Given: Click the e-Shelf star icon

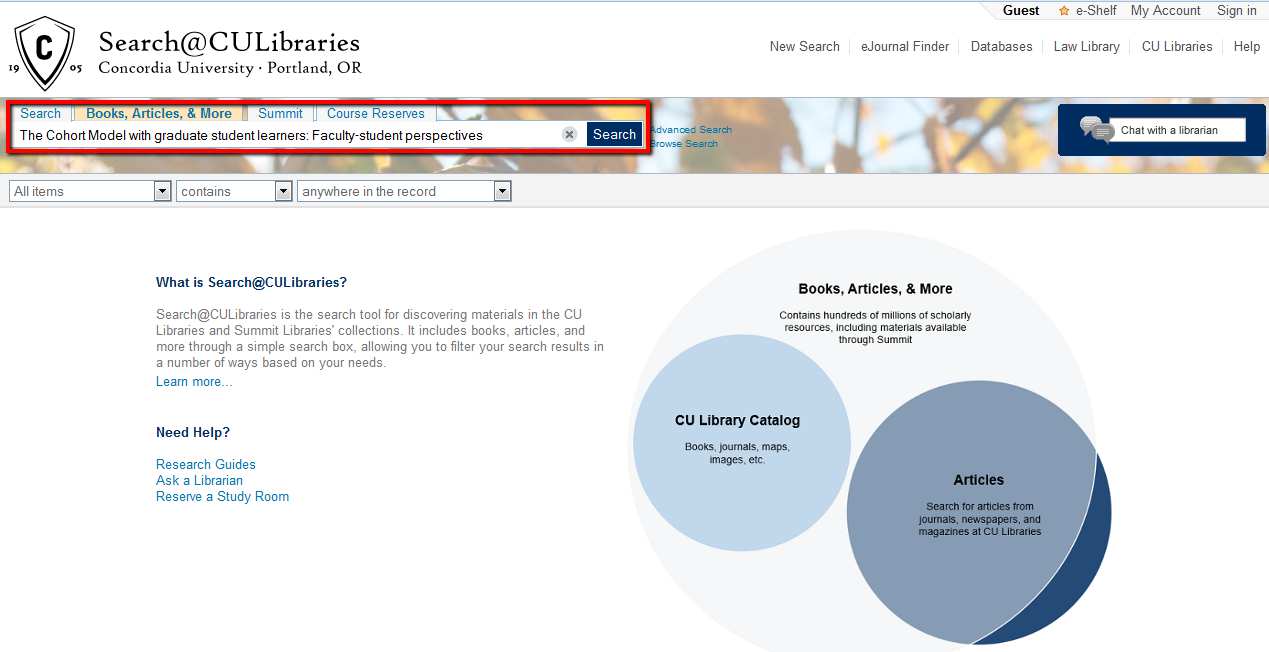Looking at the screenshot, I should coord(1064,11).
